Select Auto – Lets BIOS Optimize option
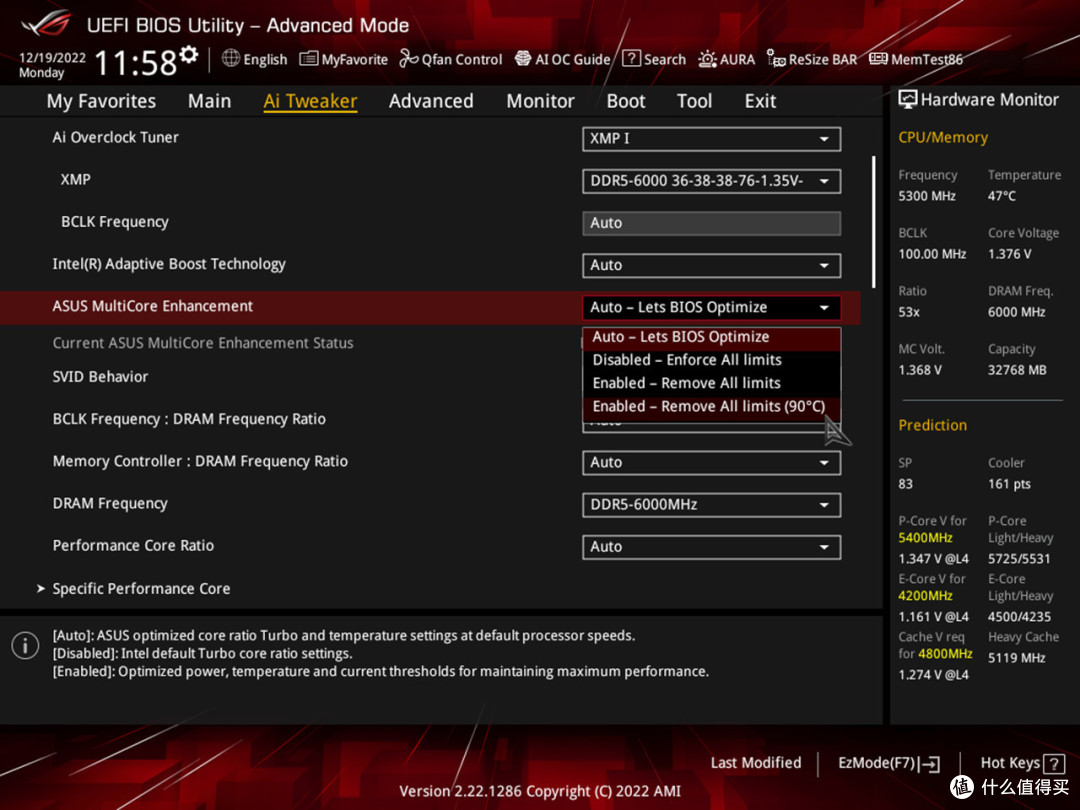This screenshot has width=1080, height=810. coord(712,337)
